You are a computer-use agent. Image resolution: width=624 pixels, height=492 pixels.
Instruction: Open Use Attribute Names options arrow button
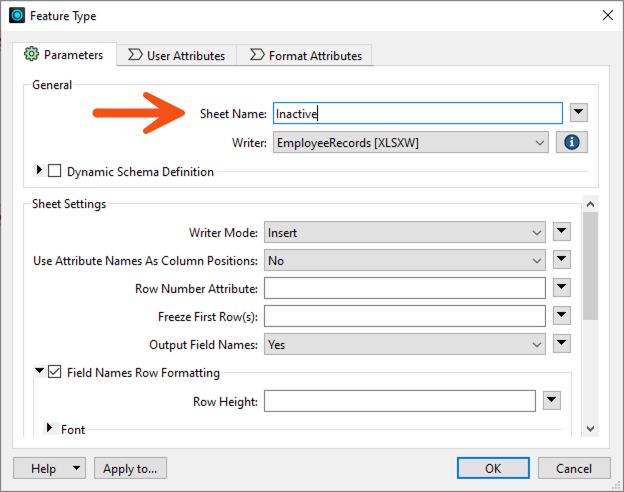coord(561,260)
